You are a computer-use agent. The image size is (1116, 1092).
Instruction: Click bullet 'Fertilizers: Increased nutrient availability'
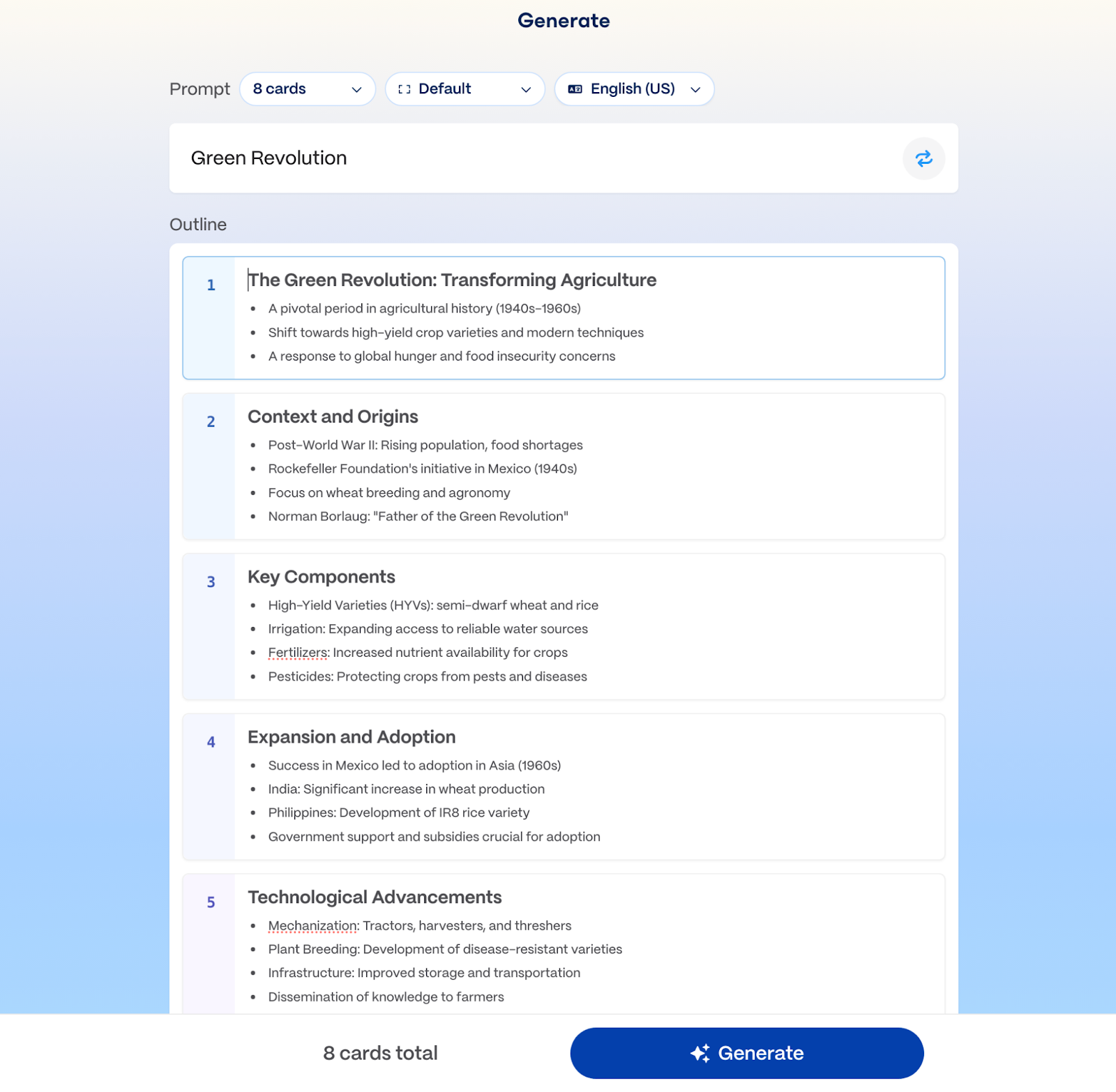click(418, 653)
